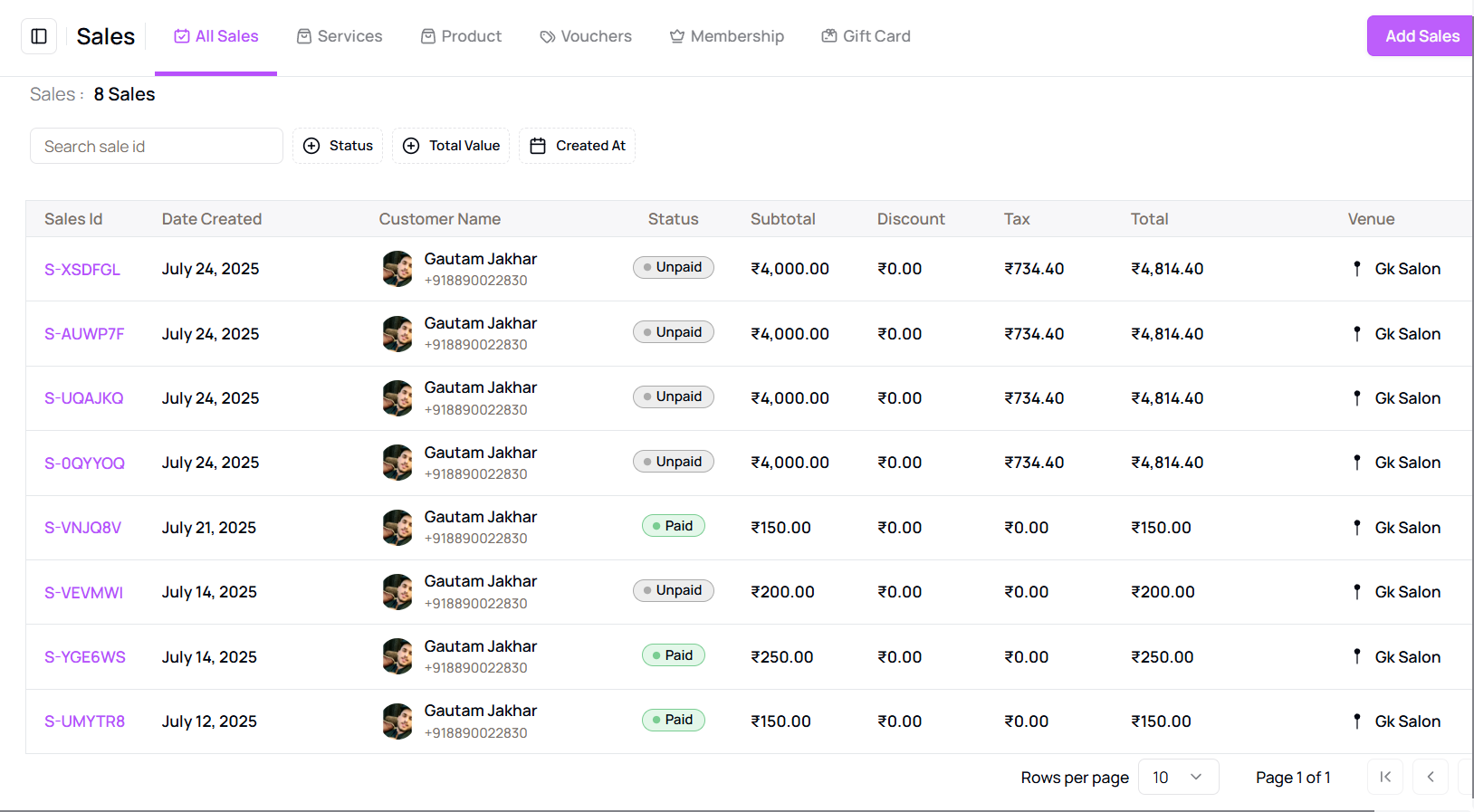Open sale S-UQAJKQ
1474x812 pixels.
click(84, 398)
